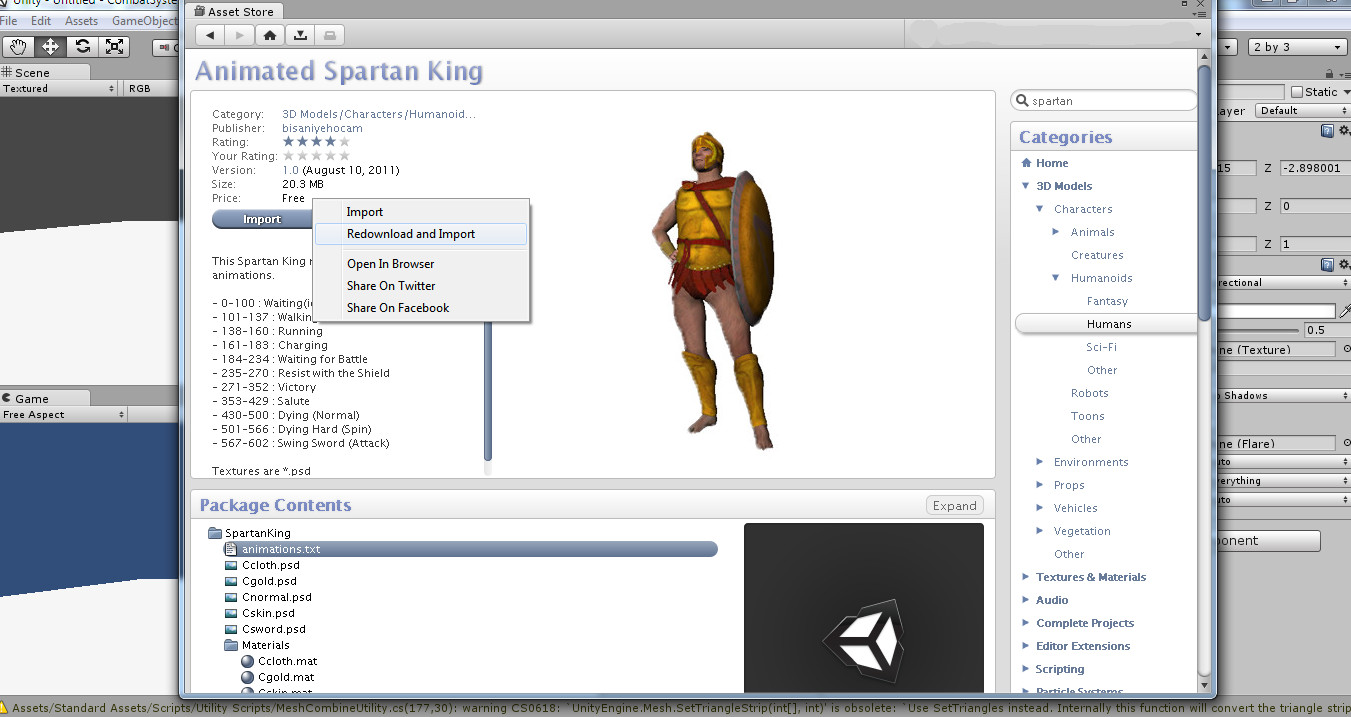Collapse the 3D Models category
This screenshot has height=717, width=1351.
(1026, 186)
